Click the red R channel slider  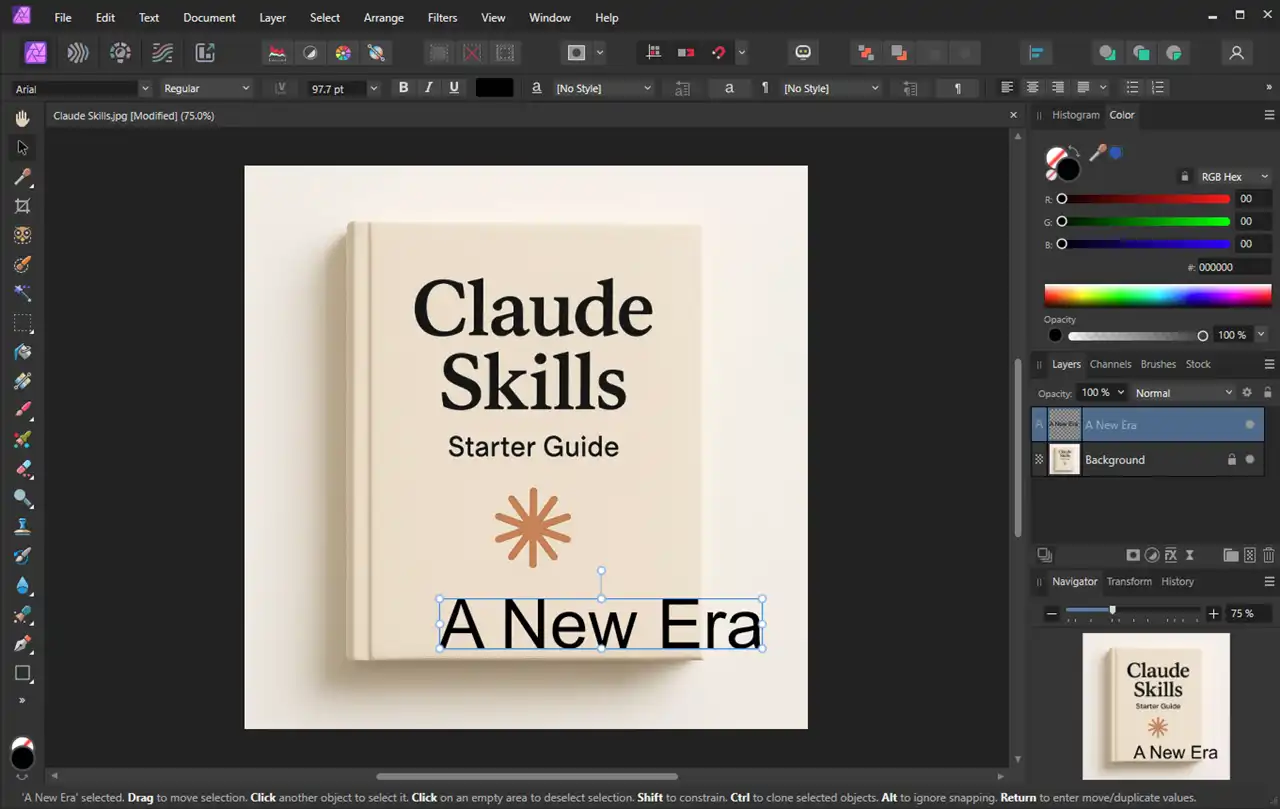(1145, 199)
